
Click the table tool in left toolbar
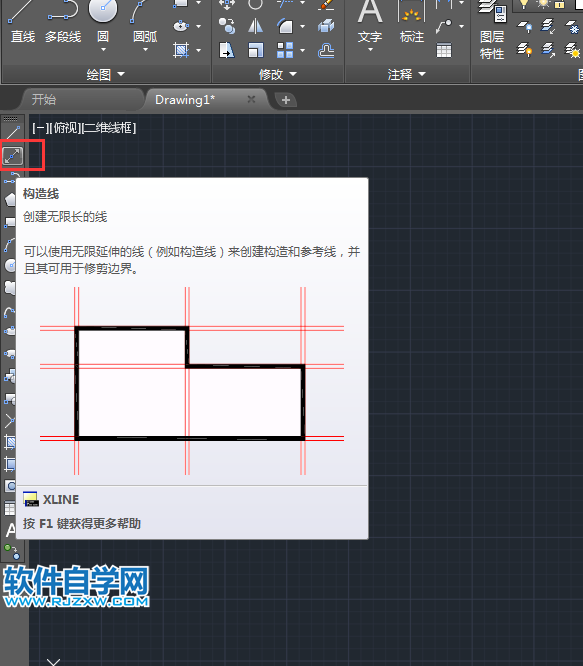10,508
